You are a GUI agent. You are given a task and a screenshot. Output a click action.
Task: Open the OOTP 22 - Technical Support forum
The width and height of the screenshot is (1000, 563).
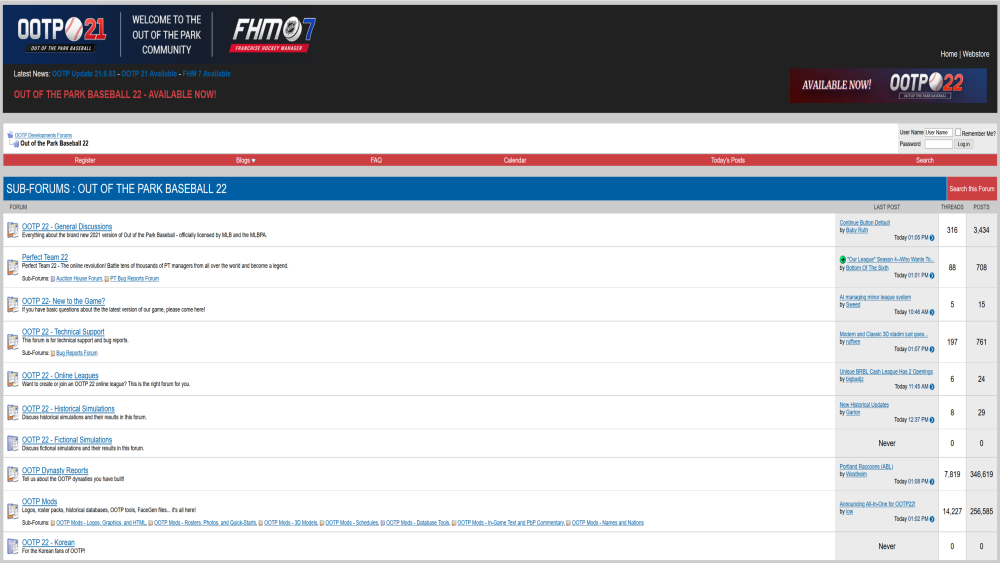(x=63, y=332)
